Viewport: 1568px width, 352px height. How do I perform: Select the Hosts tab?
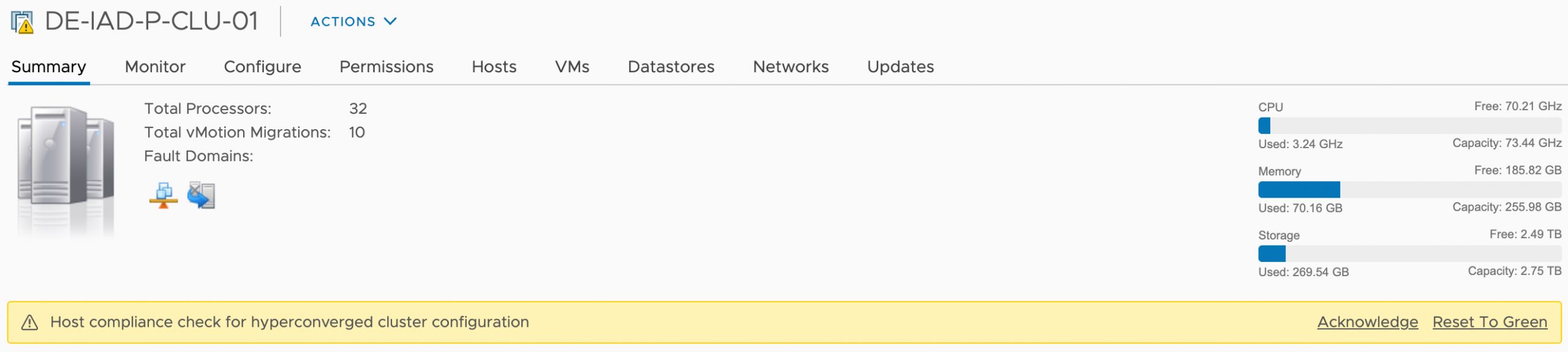[x=494, y=67]
